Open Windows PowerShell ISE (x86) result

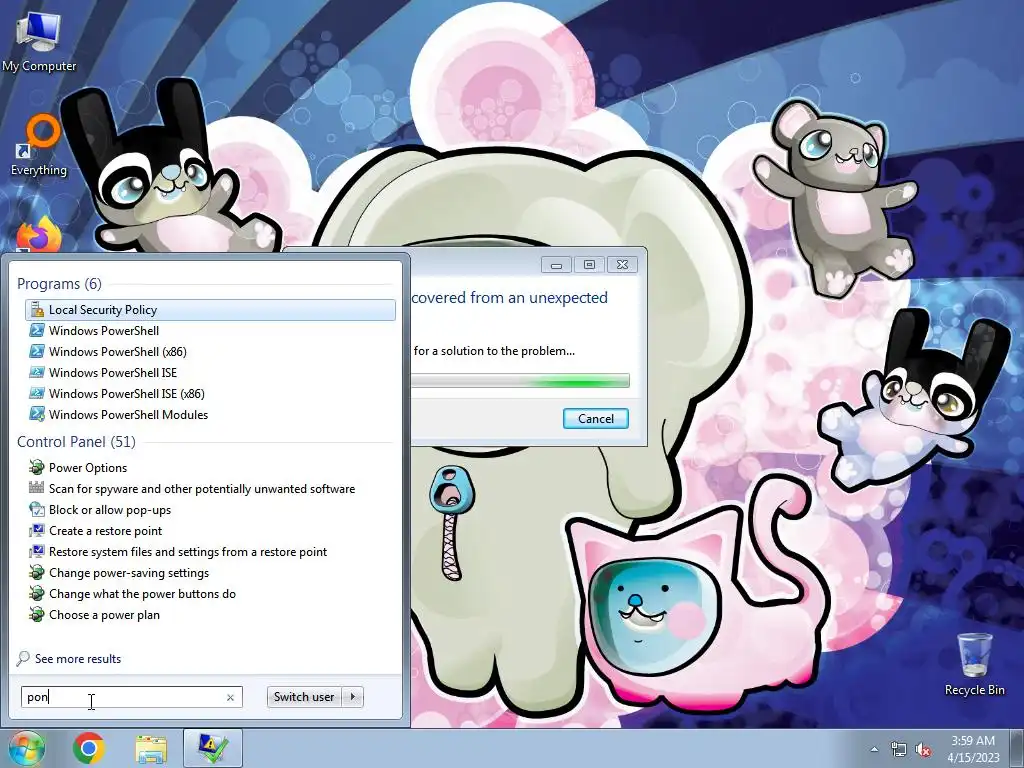coord(210,393)
